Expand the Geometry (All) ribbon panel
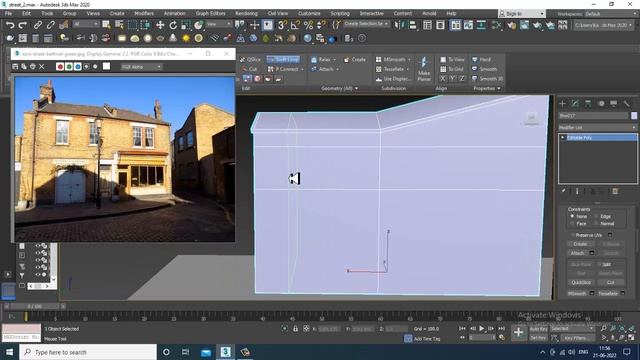The width and height of the screenshot is (640, 360). tap(340, 88)
